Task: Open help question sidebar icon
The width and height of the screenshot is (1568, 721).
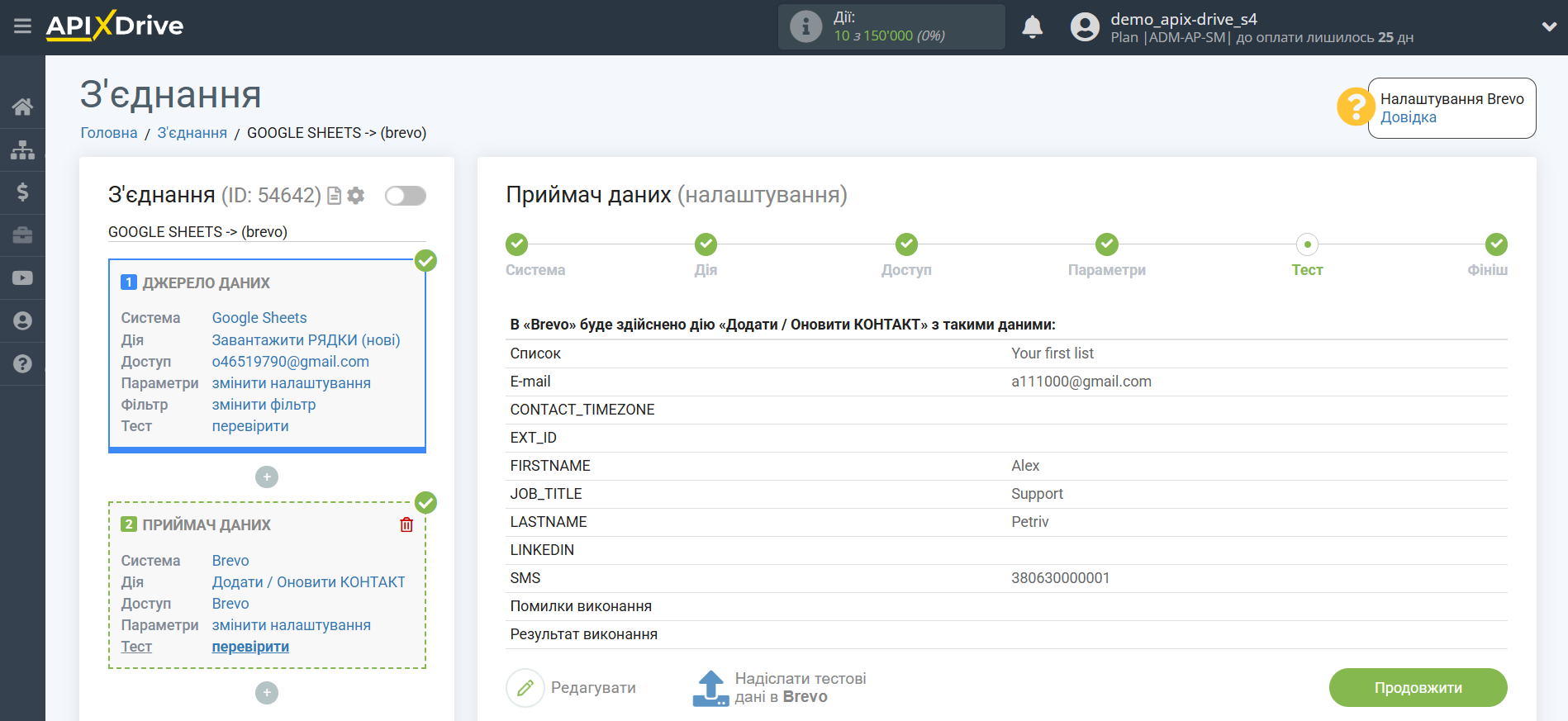Action: click(22, 364)
